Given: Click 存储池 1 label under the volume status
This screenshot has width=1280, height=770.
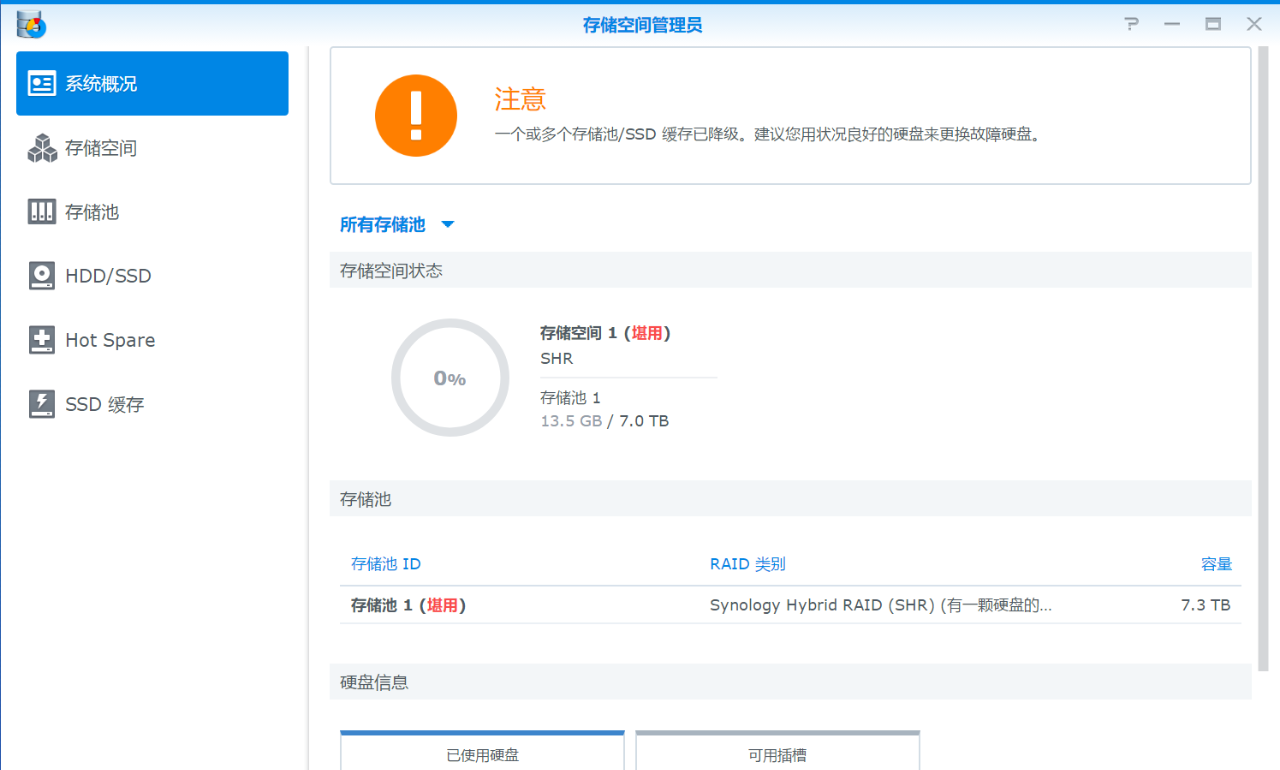Looking at the screenshot, I should tap(571, 397).
